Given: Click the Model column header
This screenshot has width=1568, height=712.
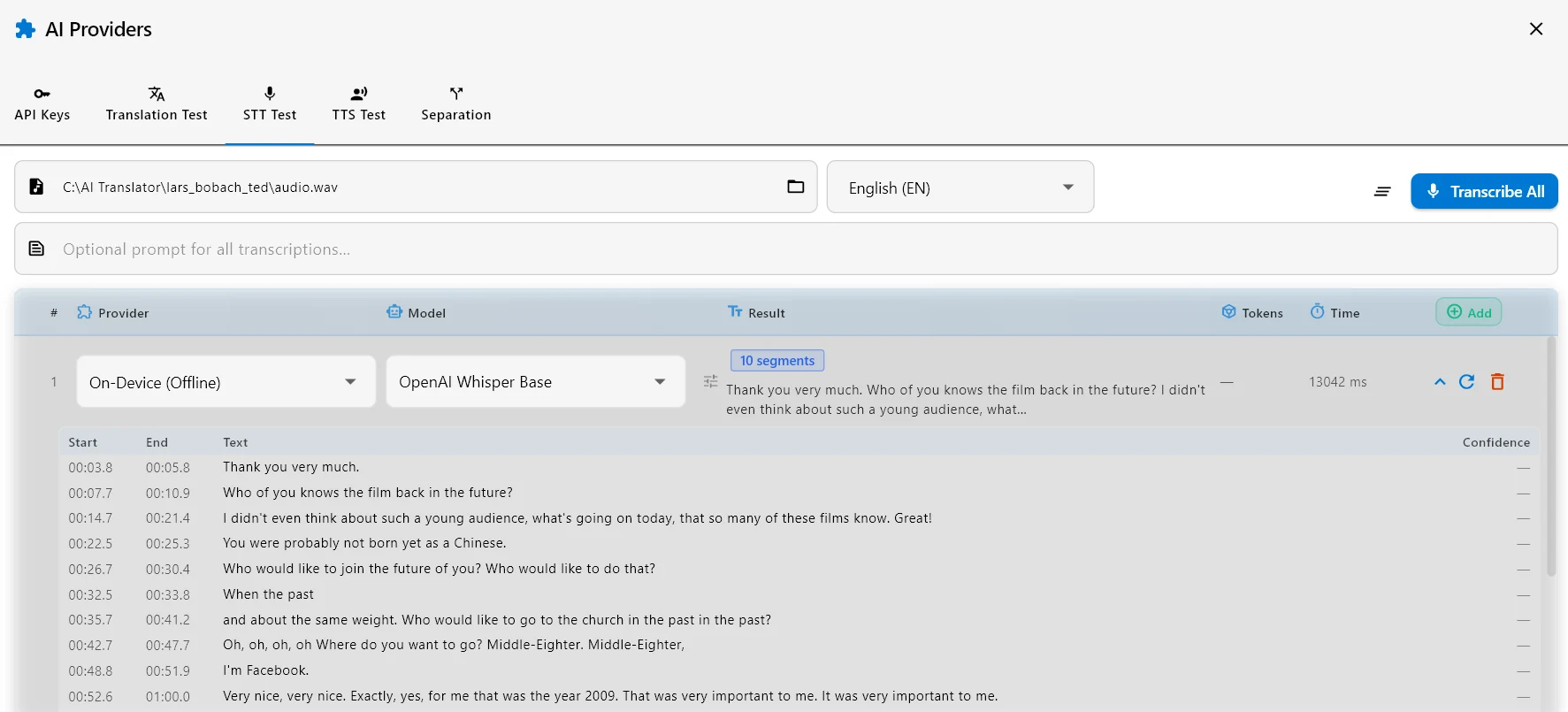Looking at the screenshot, I should 417,312.
